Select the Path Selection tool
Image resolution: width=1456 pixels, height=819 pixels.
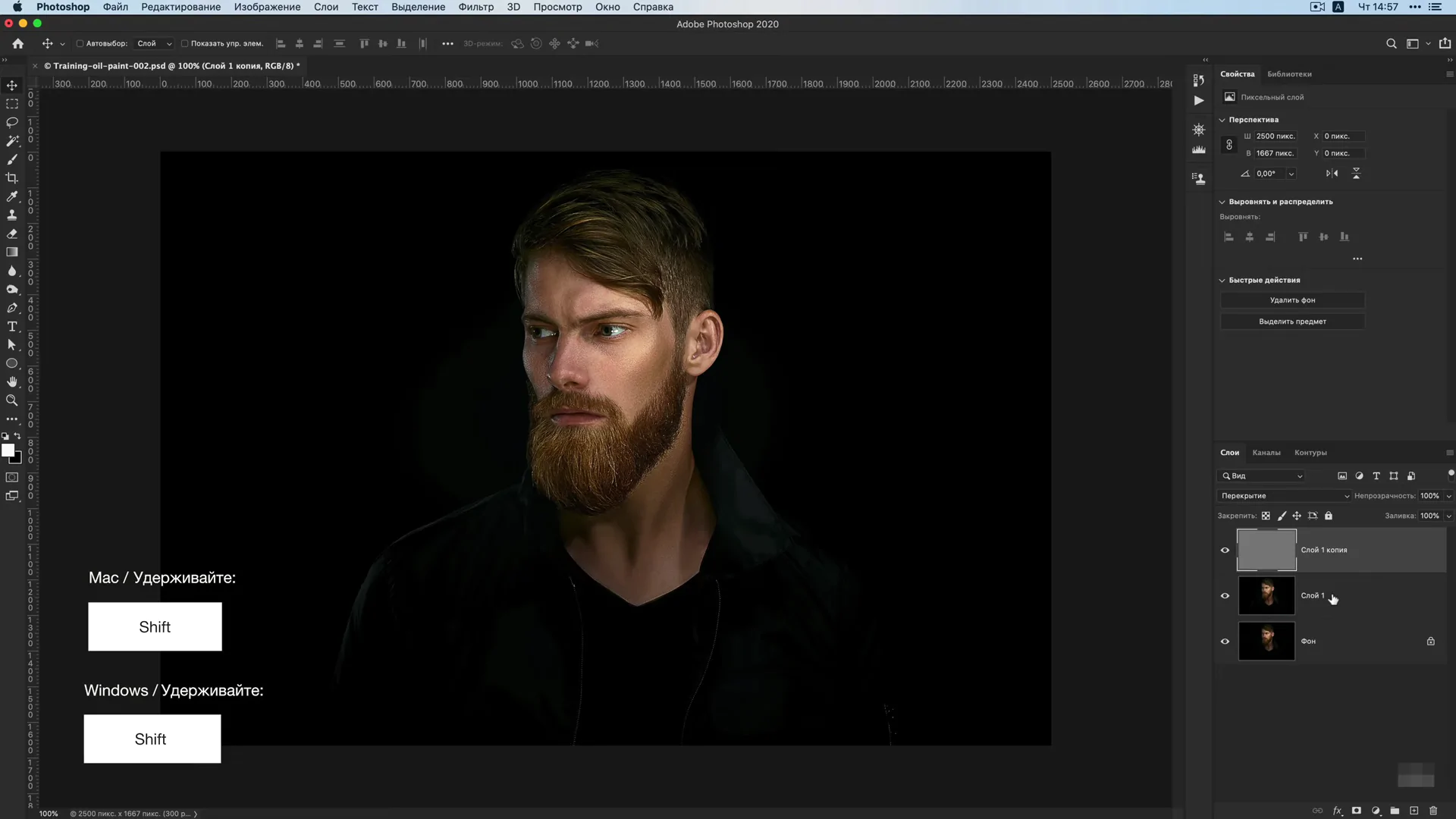click(12, 345)
